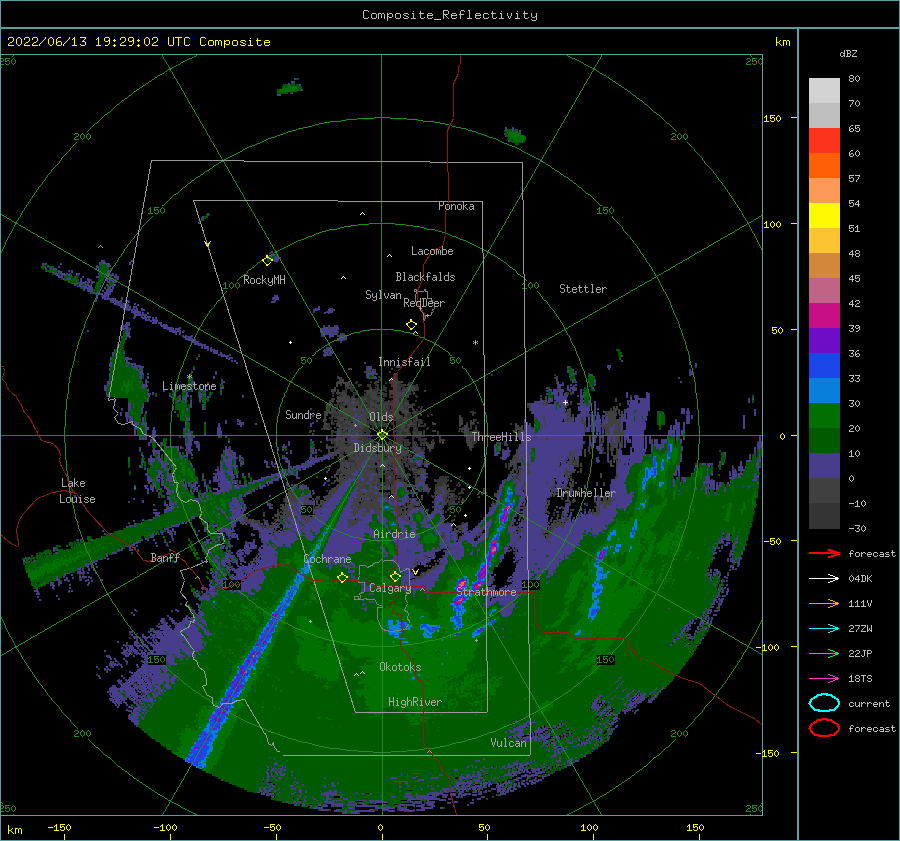Viewport: 900px width, 841px height.
Task: Click the Lake Louise label
Action: pyautogui.click(x=77, y=491)
